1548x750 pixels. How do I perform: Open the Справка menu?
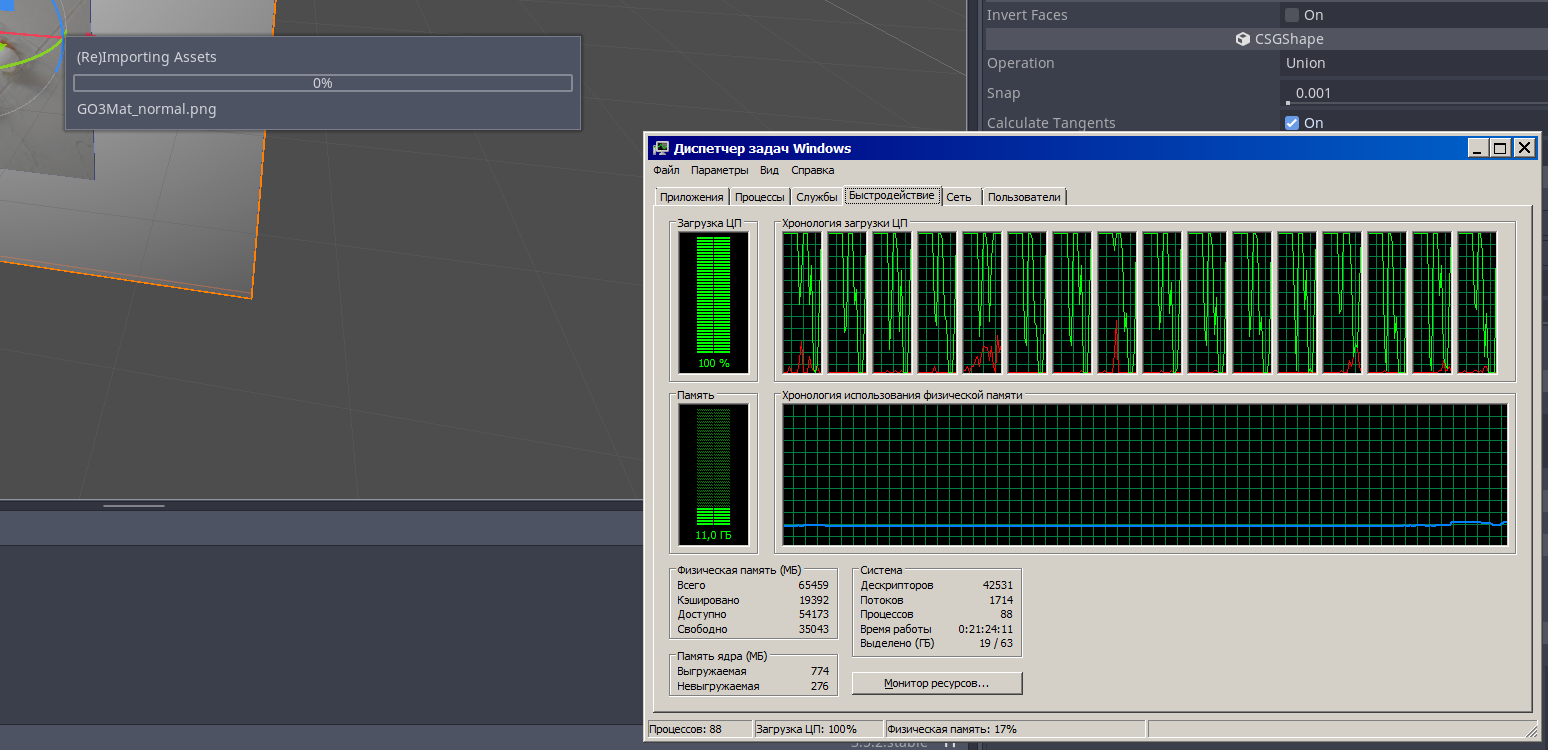tap(812, 170)
